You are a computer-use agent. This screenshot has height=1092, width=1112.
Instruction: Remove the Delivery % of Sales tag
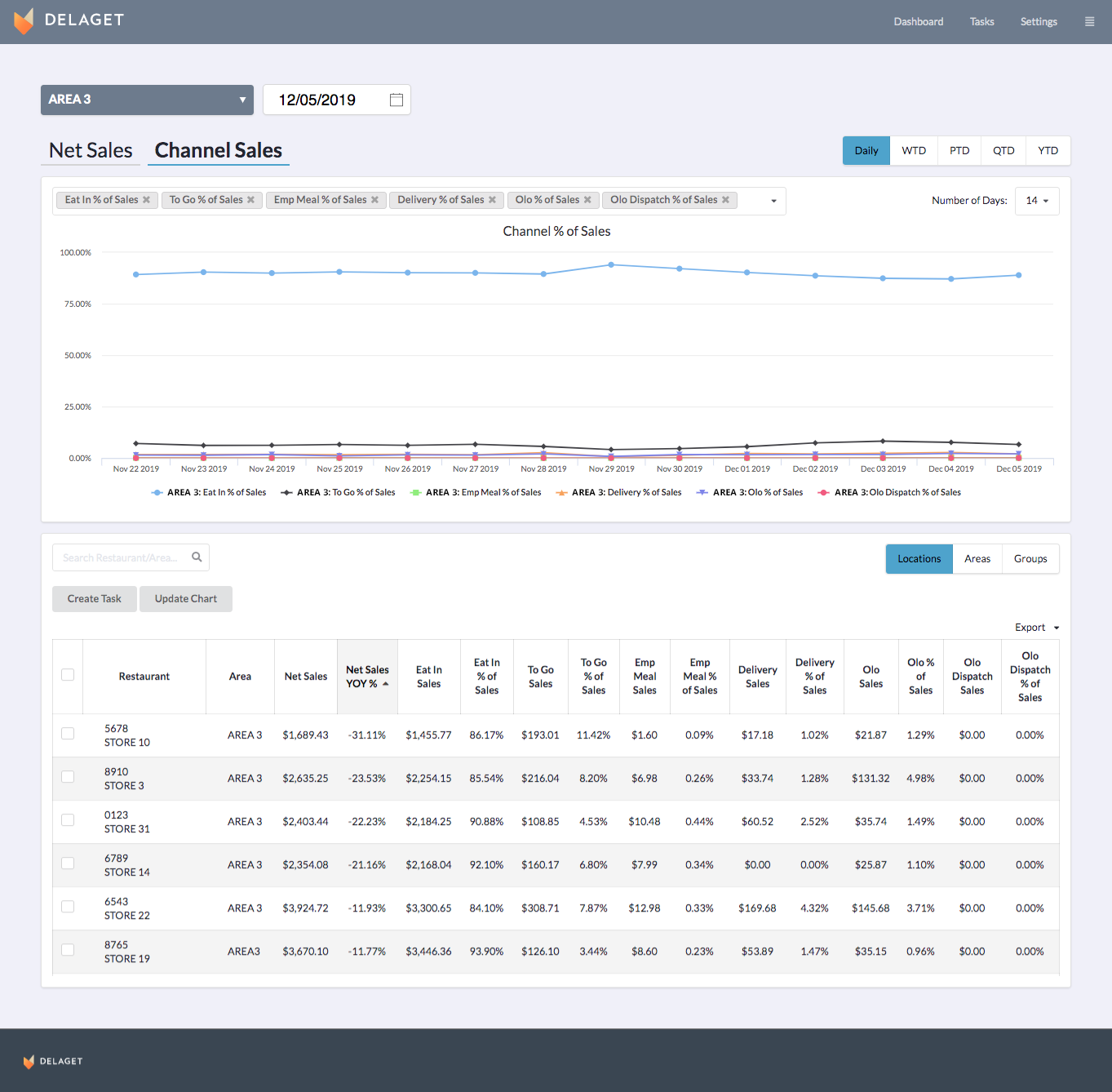(492, 200)
